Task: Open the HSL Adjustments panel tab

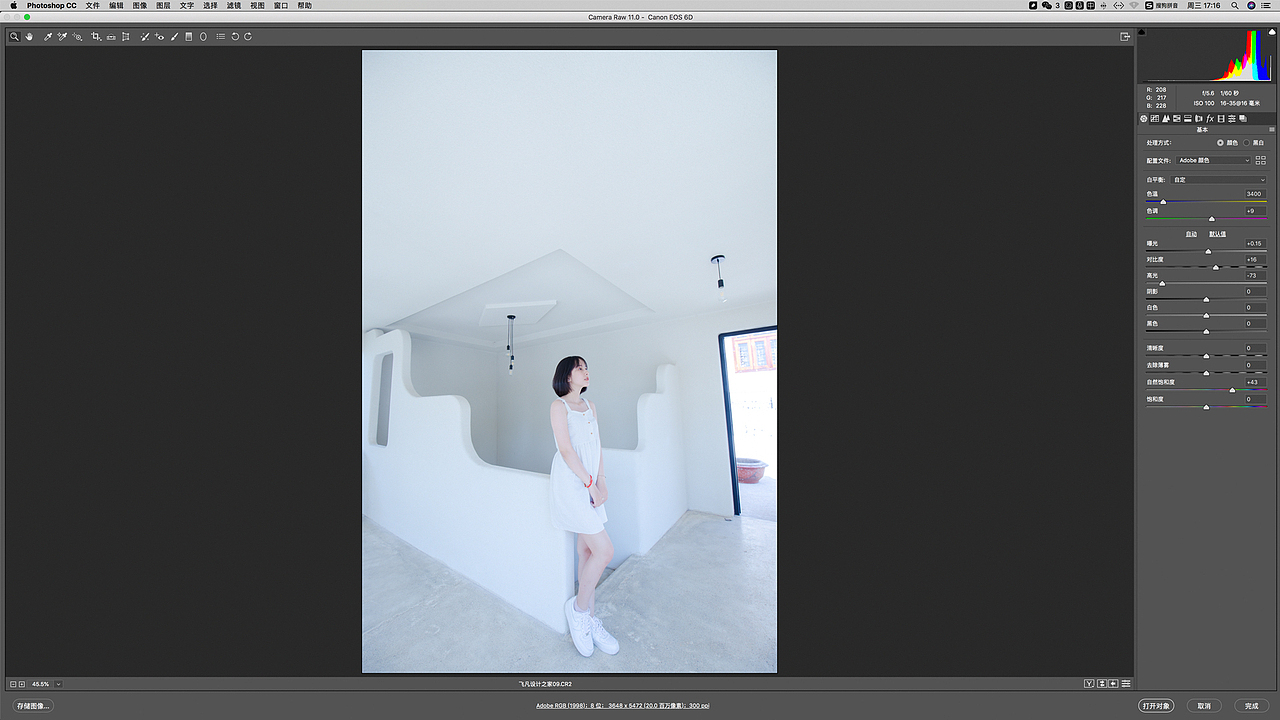Action: click(1177, 118)
